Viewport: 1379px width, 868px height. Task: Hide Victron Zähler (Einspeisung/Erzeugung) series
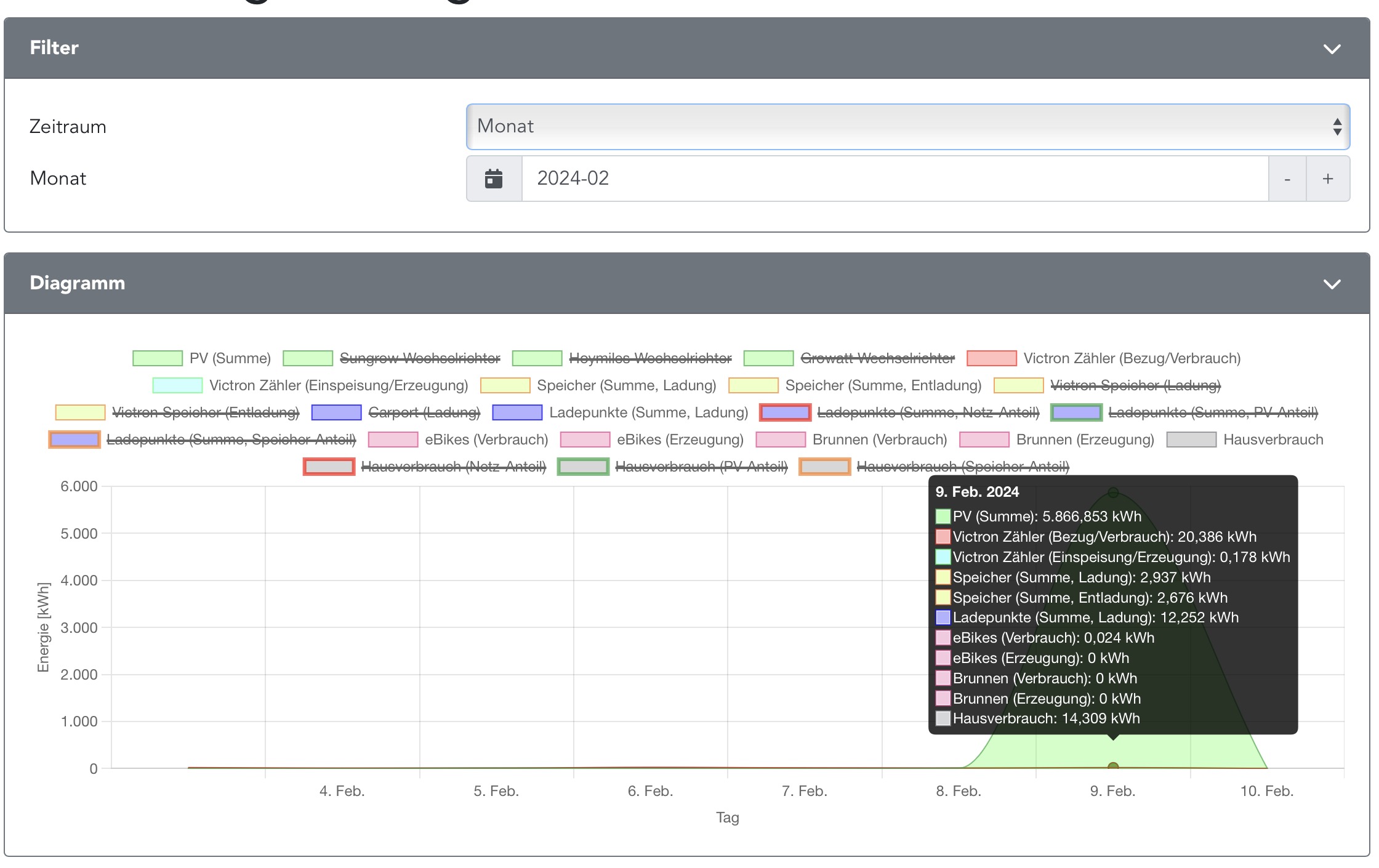tap(338, 385)
